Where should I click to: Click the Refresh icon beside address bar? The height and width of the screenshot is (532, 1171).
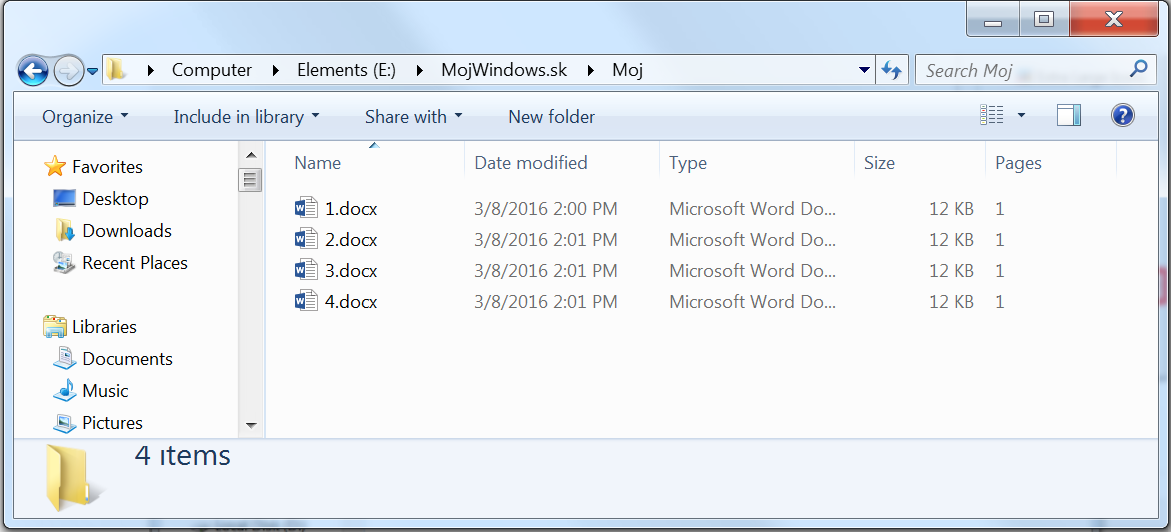point(891,71)
